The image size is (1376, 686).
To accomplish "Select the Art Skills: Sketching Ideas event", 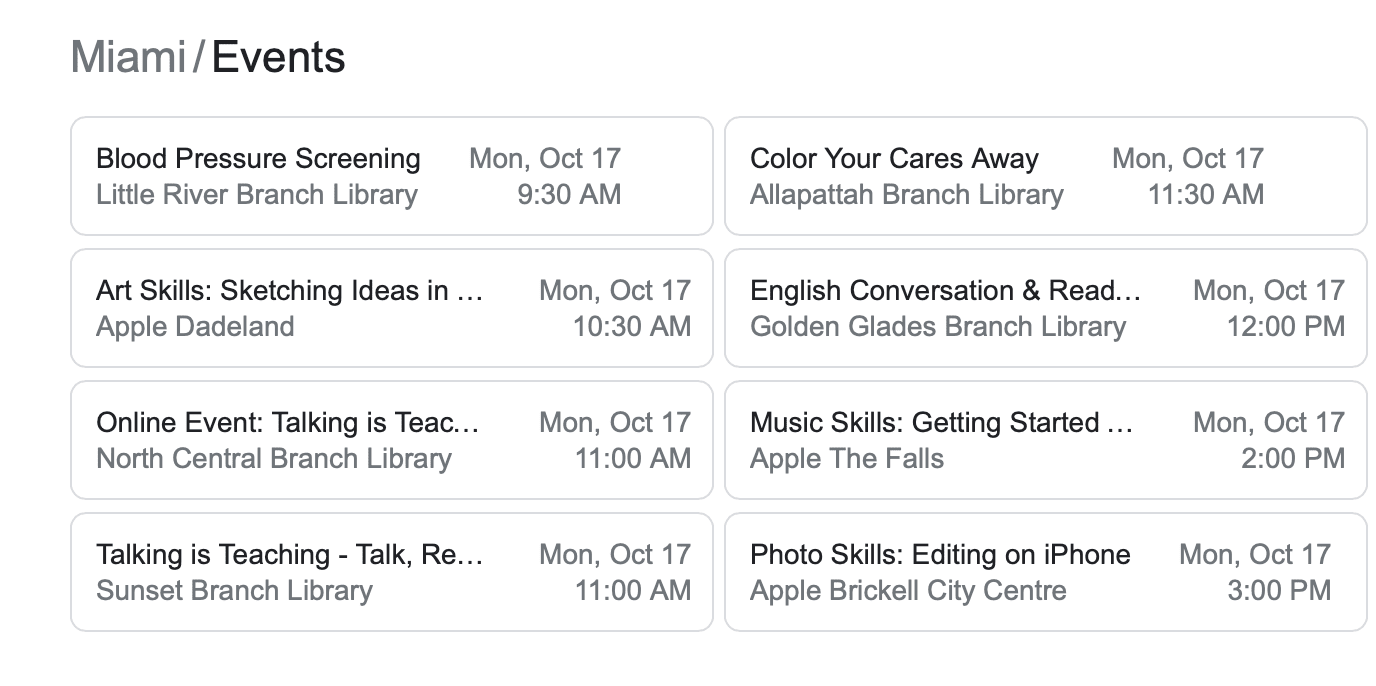I will pos(392,308).
